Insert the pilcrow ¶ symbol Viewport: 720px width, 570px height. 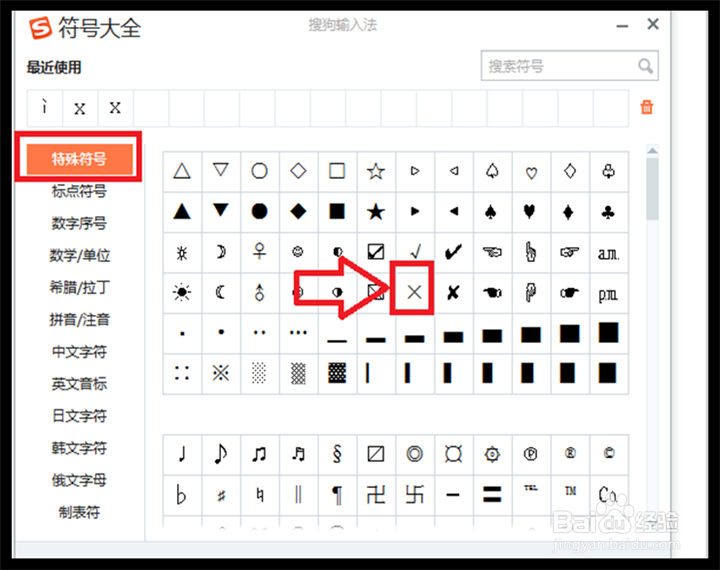[x=337, y=495]
